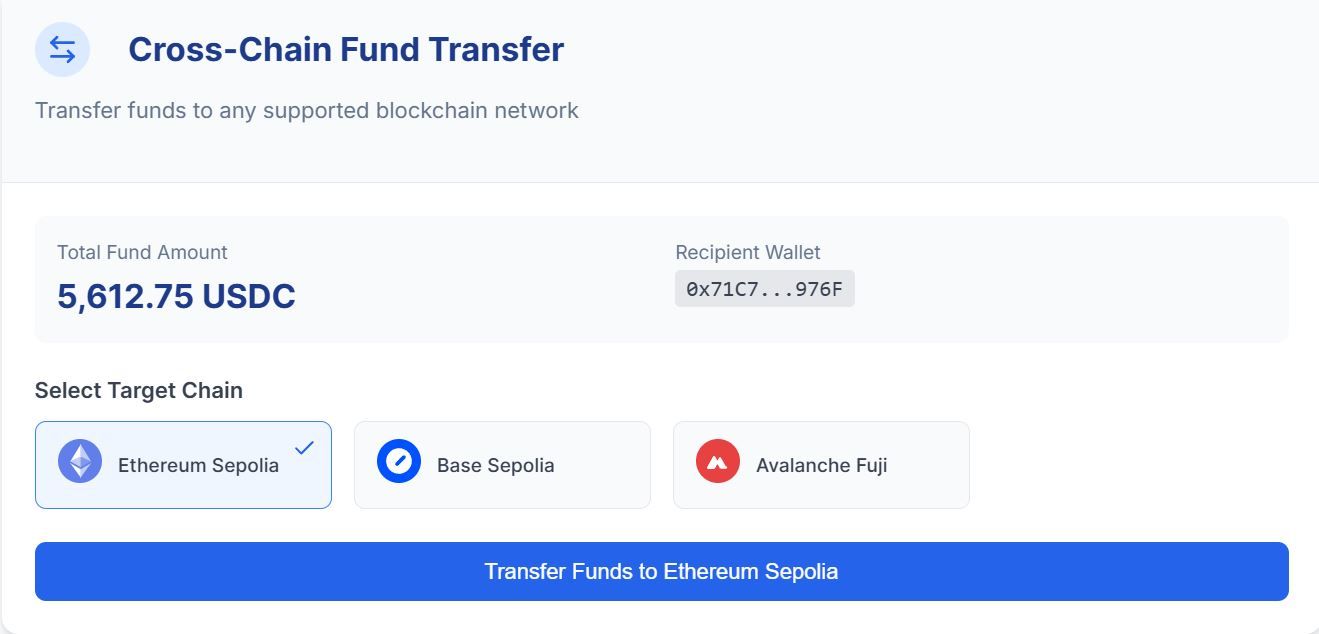1319x634 pixels.
Task: Click the recipient wallet address 0x71C7...976F
Action: click(x=764, y=289)
